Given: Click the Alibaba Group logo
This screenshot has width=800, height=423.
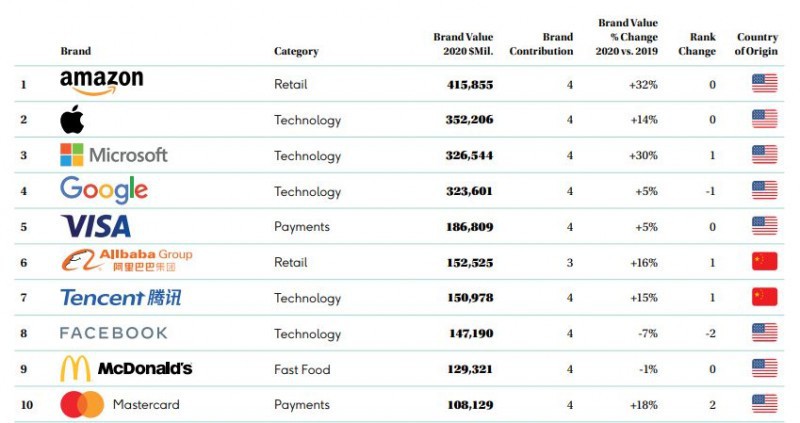Looking at the screenshot, I should point(126,261).
